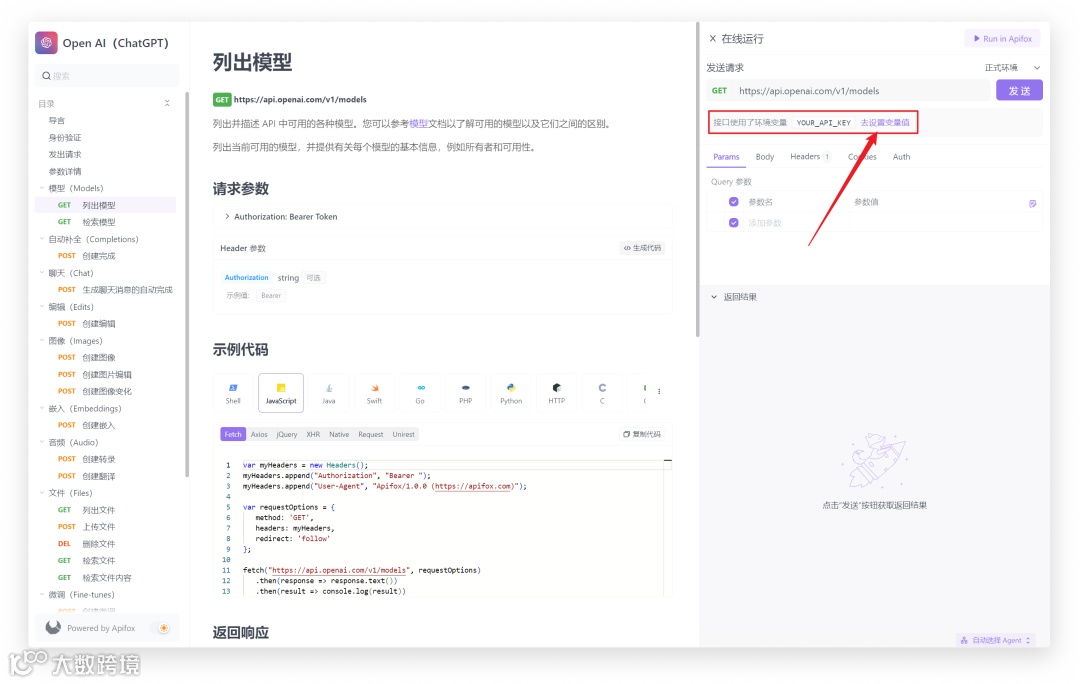The height and width of the screenshot is (684, 1080).
Task: Collapse the 聊天 (Chat) tree group
Action: (x=42, y=273)
